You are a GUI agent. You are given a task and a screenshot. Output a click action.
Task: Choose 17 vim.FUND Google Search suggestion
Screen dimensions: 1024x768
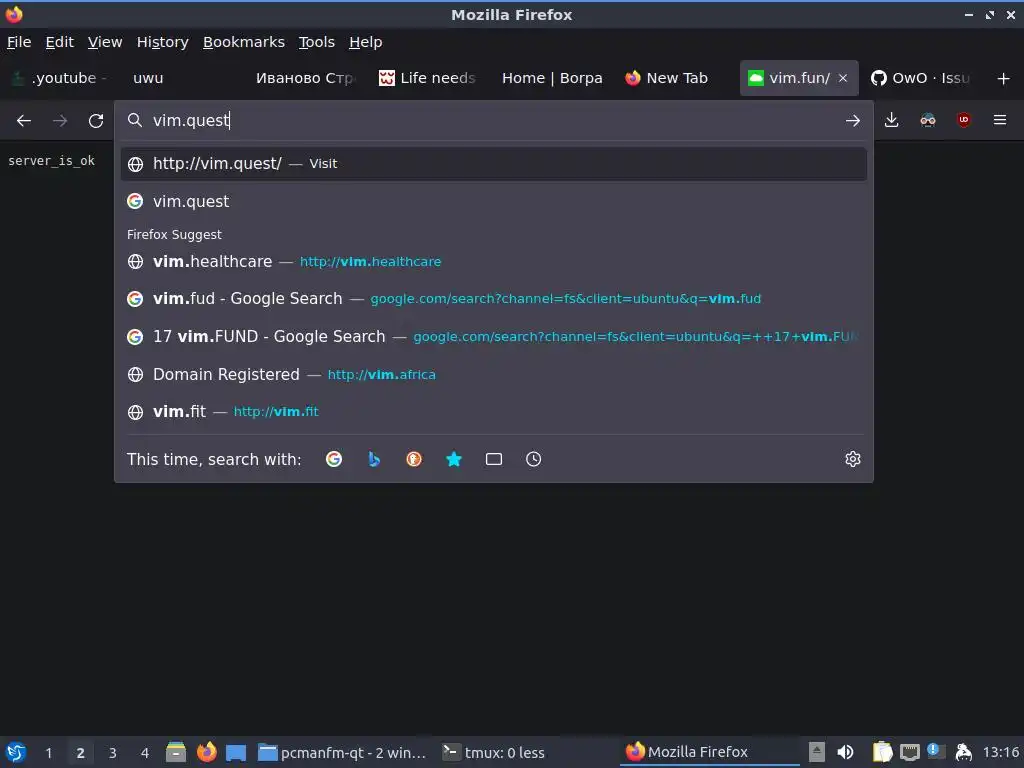[x=494, y=336]
